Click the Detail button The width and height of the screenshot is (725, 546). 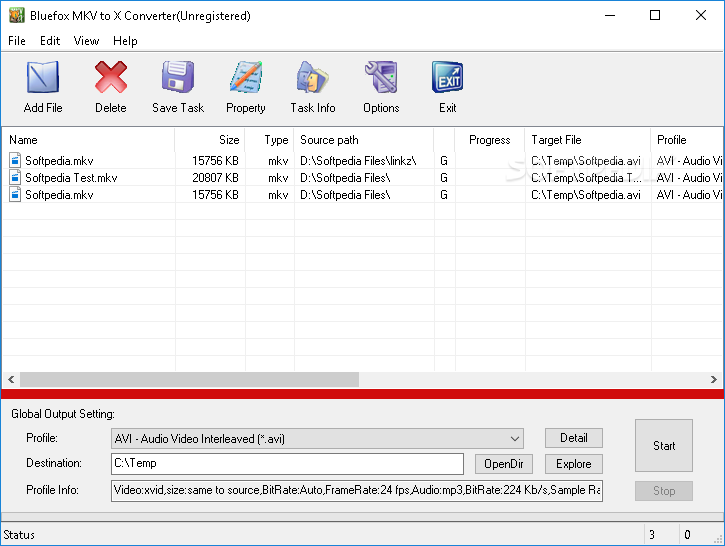[573, 438]
